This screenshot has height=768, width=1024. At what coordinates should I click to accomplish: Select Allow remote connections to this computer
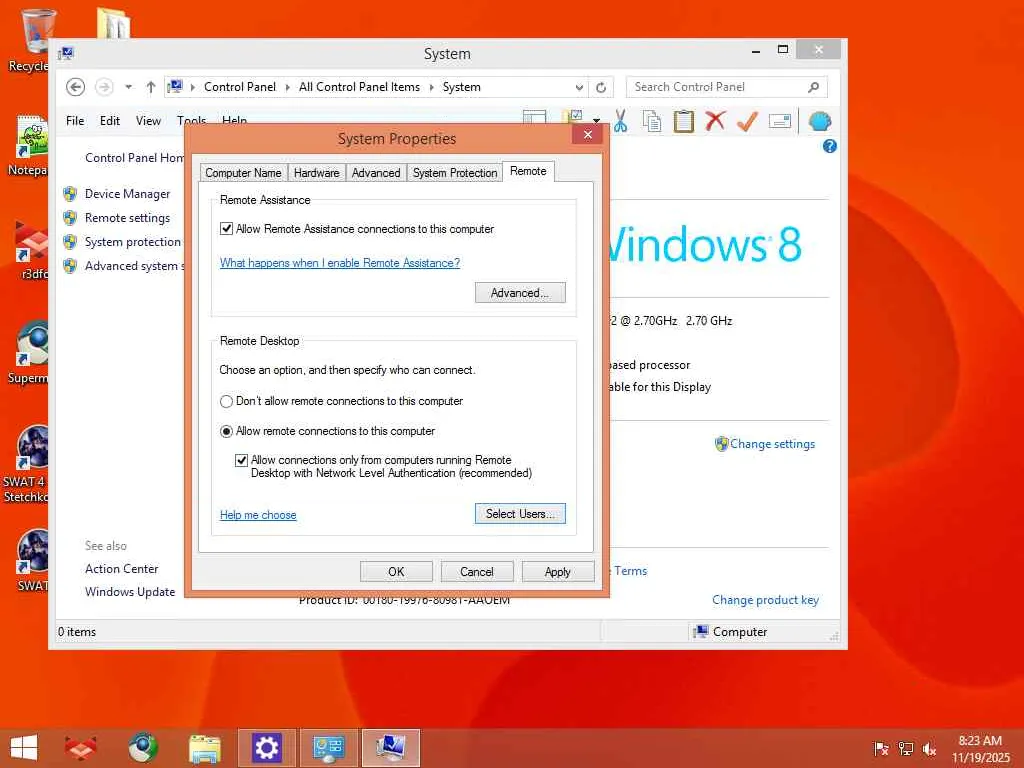[x=227, y=431]
